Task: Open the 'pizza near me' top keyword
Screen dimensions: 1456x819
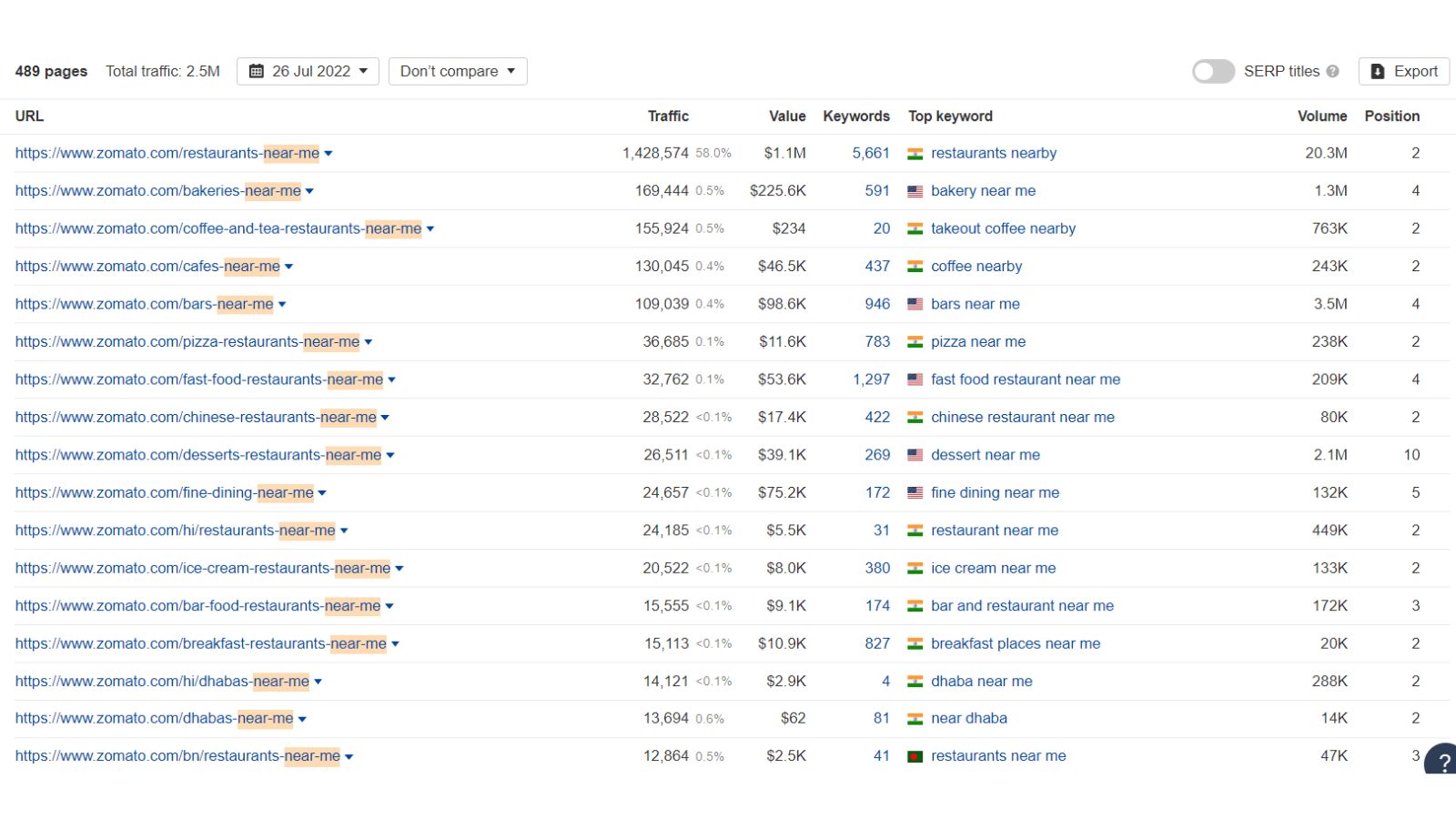Action: tap(978, 342)
